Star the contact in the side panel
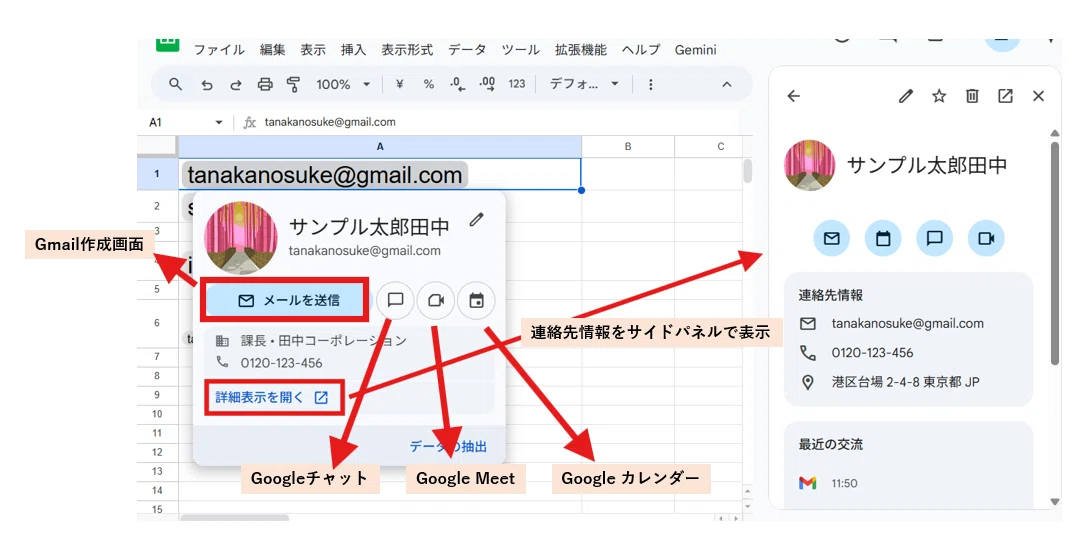Screen dimensions: 1077x551 939,96
